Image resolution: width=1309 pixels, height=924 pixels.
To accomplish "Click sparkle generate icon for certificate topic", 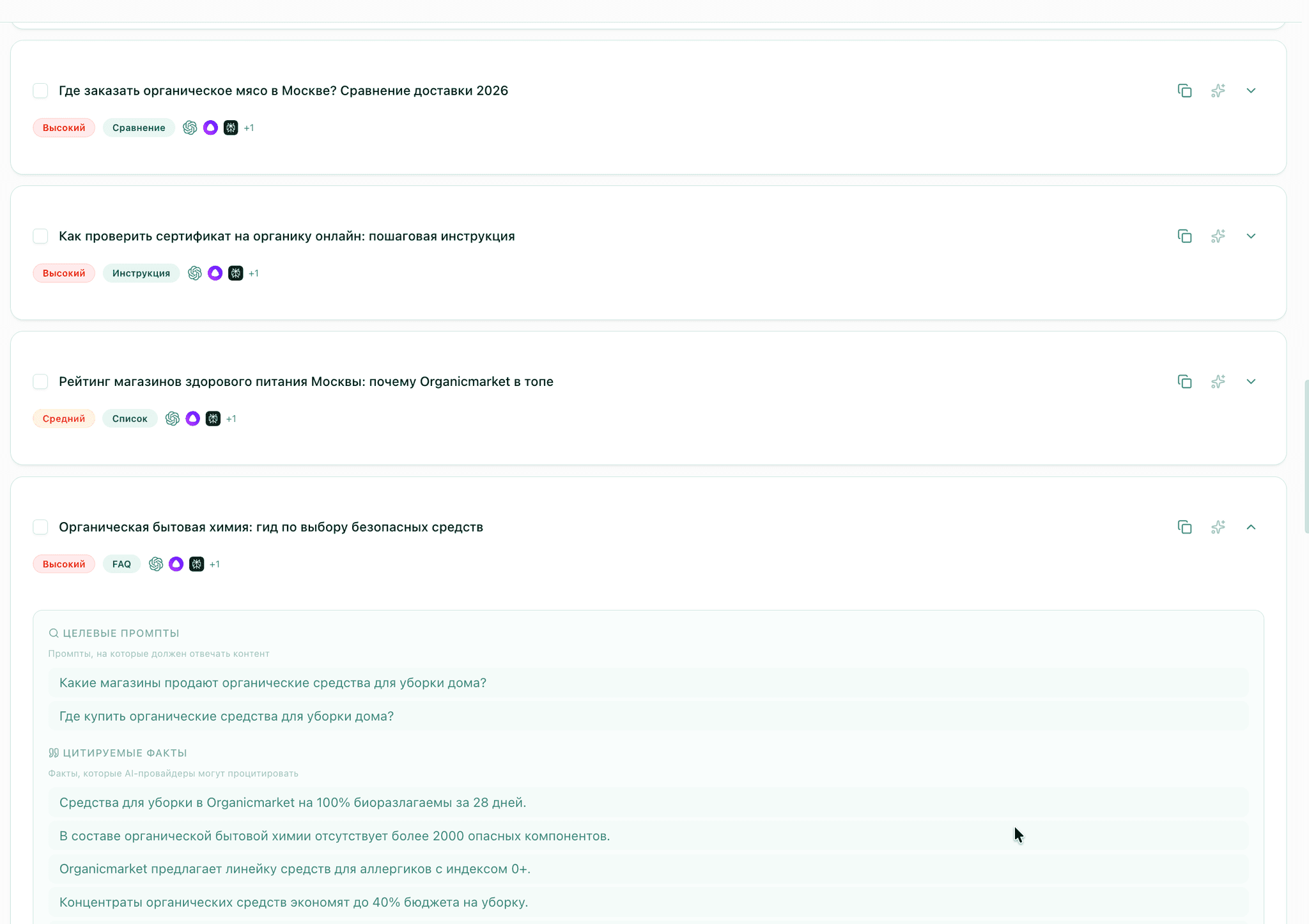I will click(1218, 236).
